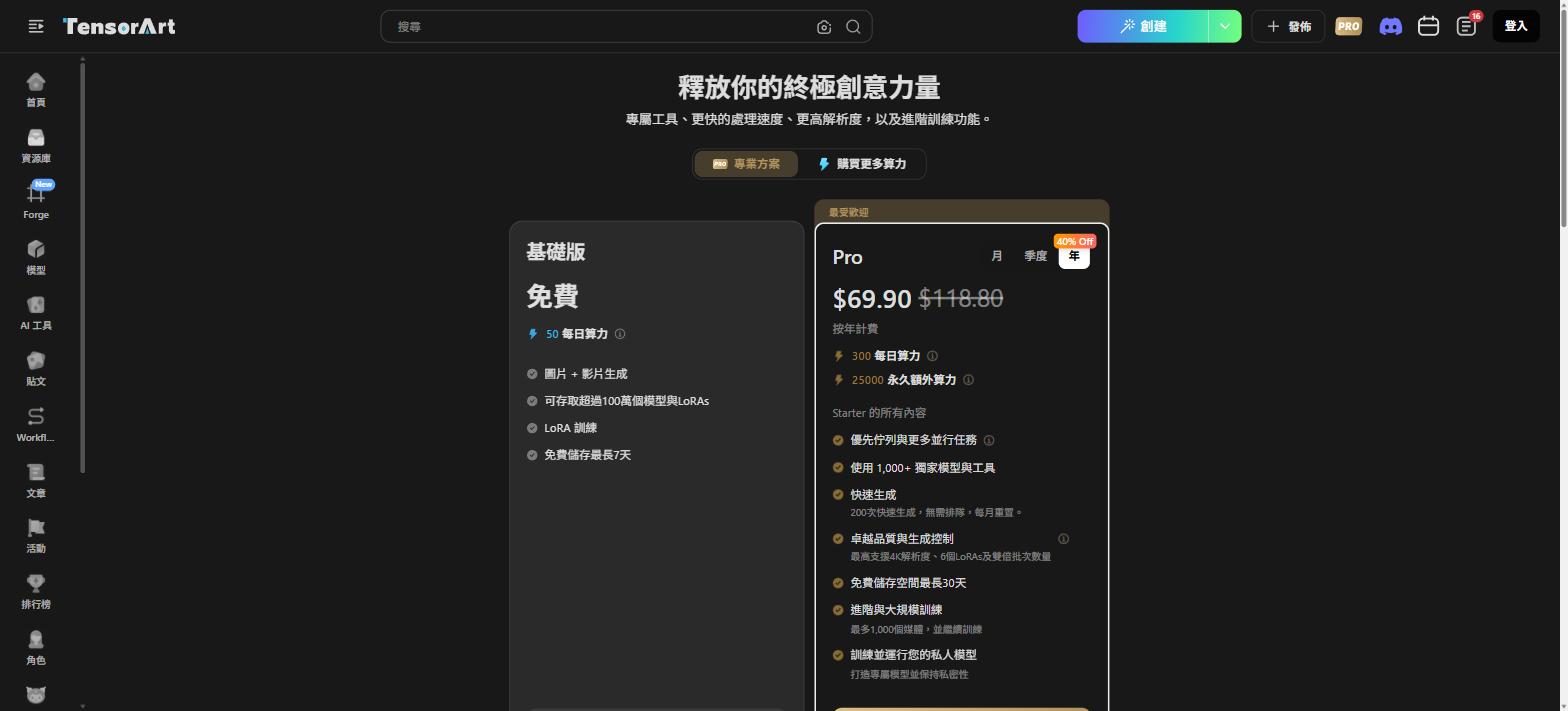
Task: Switch Pro billing to 月
Action: [x=996, y=256]
